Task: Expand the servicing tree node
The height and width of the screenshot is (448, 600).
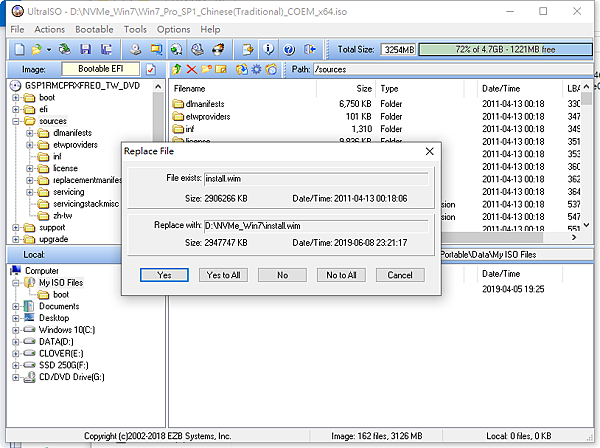Action: tap(30, 192)
